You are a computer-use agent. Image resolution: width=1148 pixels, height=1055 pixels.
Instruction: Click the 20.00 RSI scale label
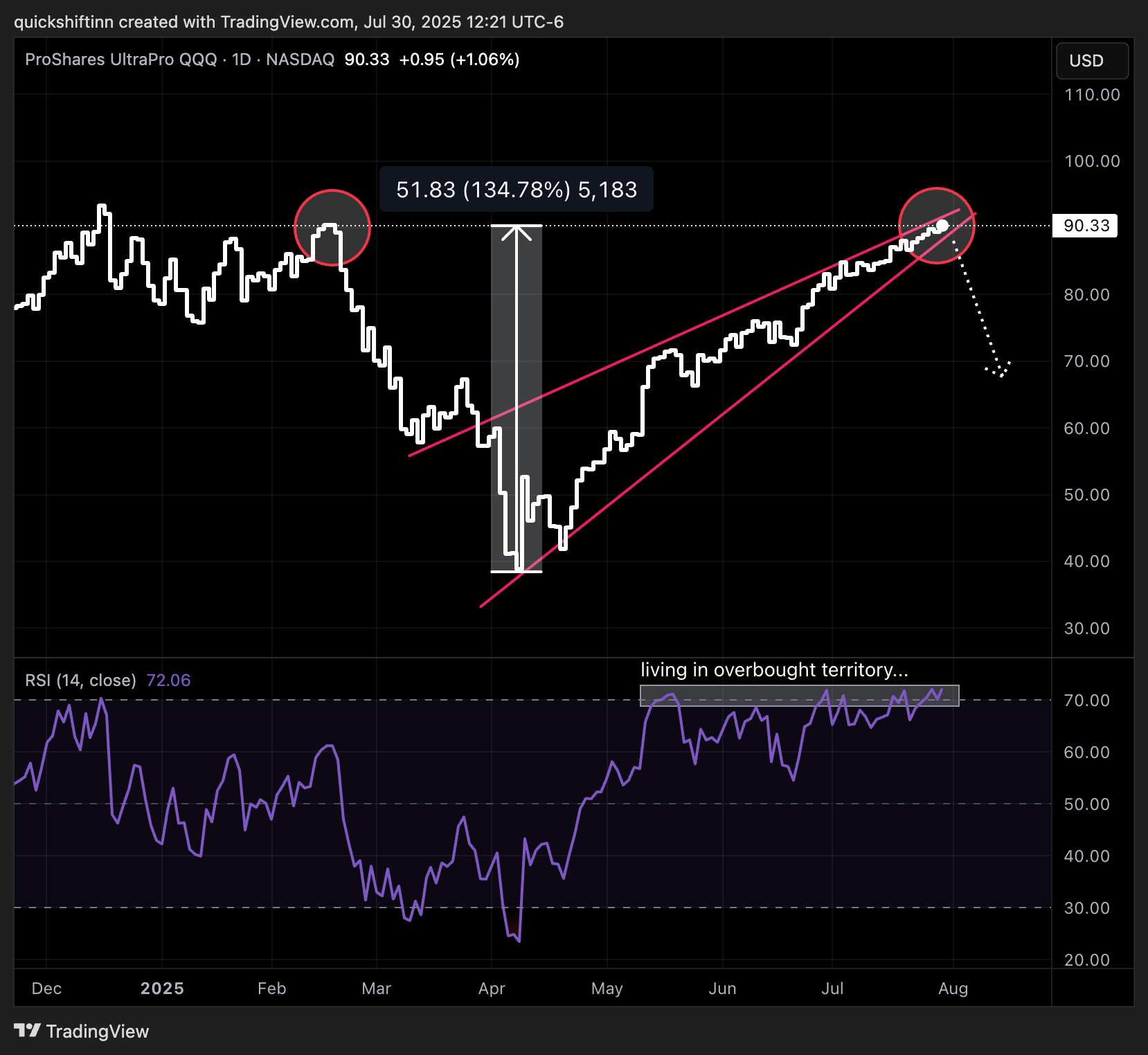pos(1086,960)
